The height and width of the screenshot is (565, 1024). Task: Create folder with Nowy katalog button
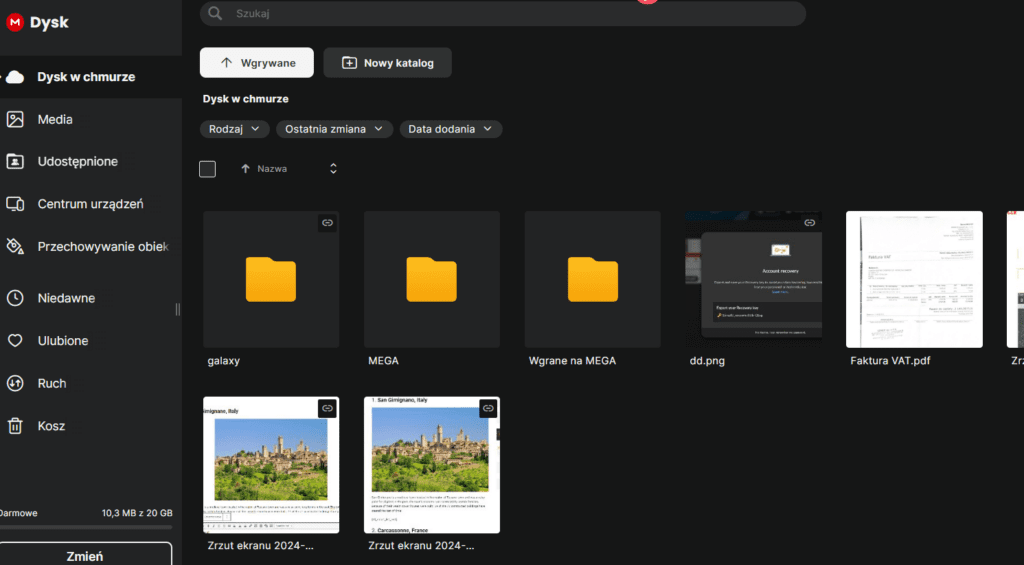(x=387, y=63)
